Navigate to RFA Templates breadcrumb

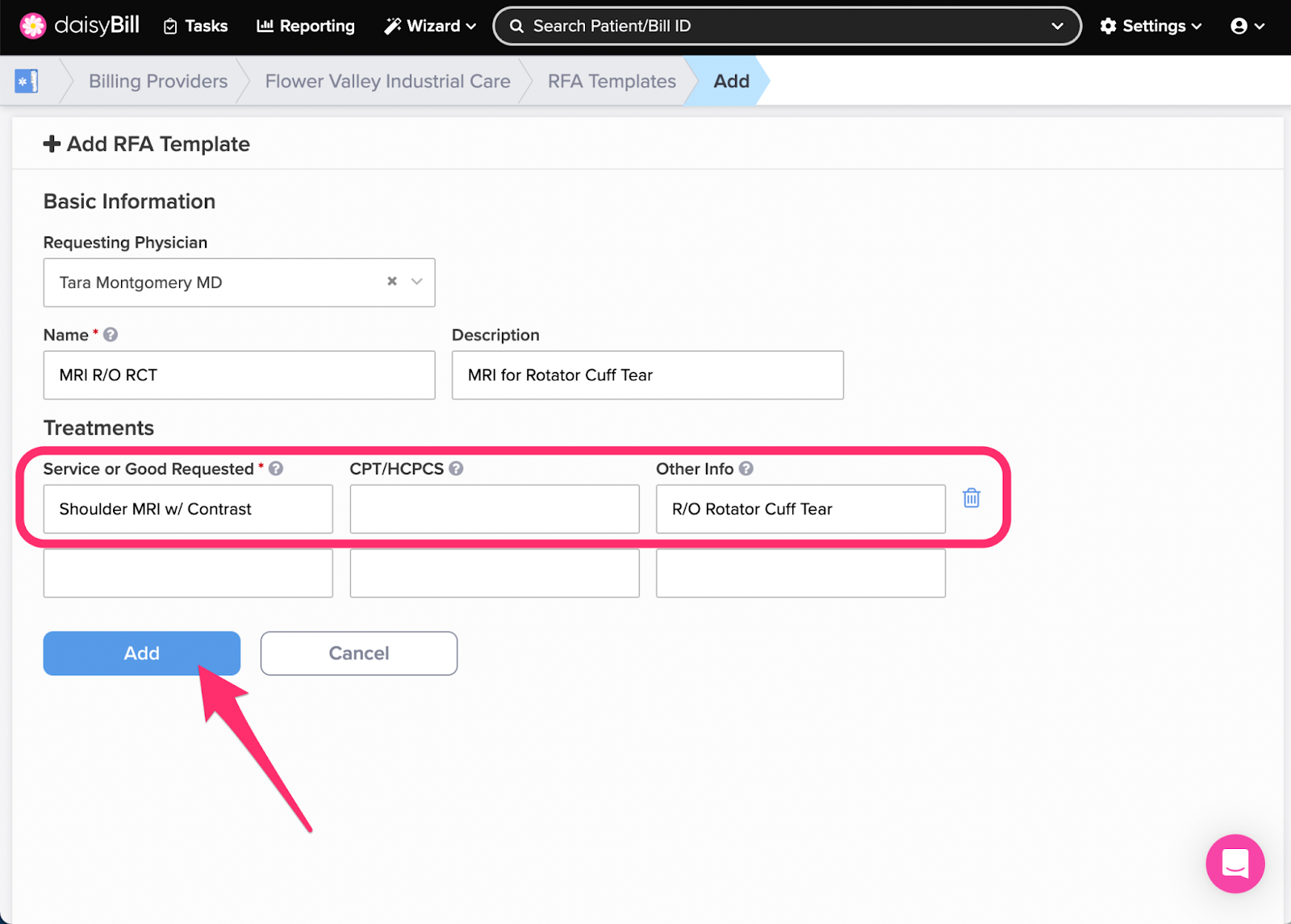tap(612, 82)
